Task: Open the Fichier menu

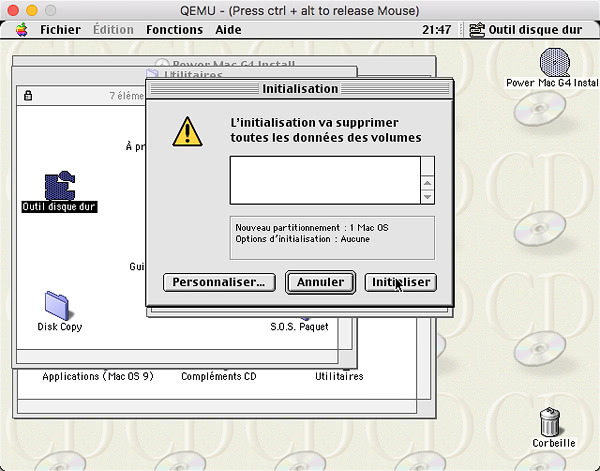Action: 60,29
